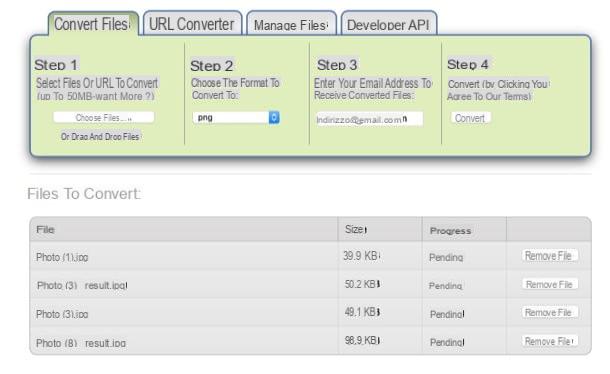
Task: Select the Photo (3)_result.jpg file name
Action: coord(82,286)
